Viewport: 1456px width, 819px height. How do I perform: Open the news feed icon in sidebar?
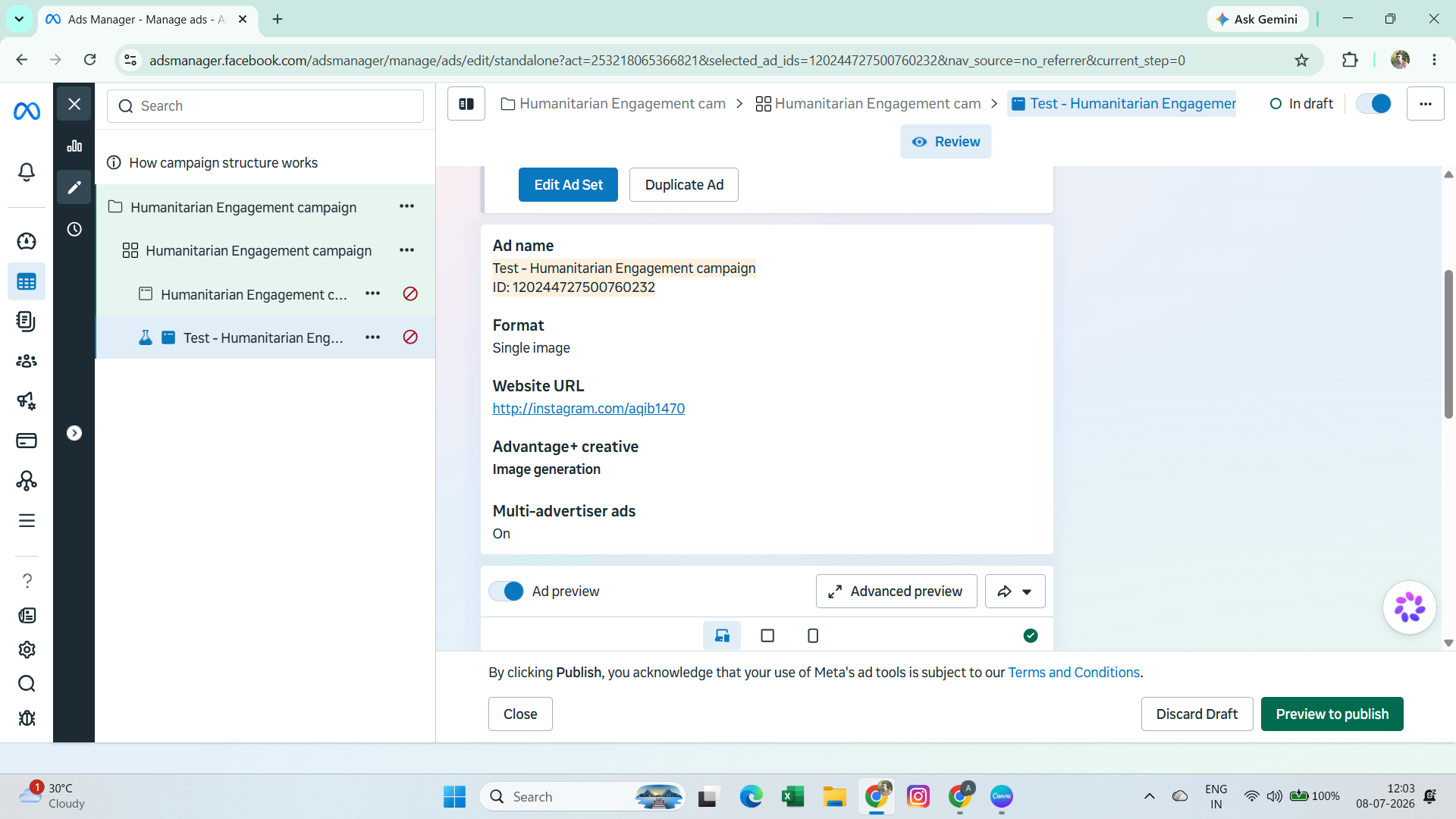(27, 615)
